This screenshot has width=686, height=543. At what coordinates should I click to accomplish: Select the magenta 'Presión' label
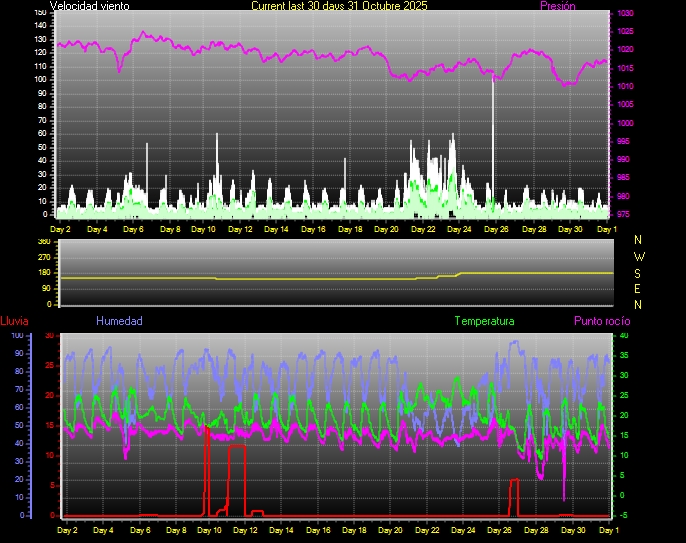pyautogui.click(x=557, y=6)
